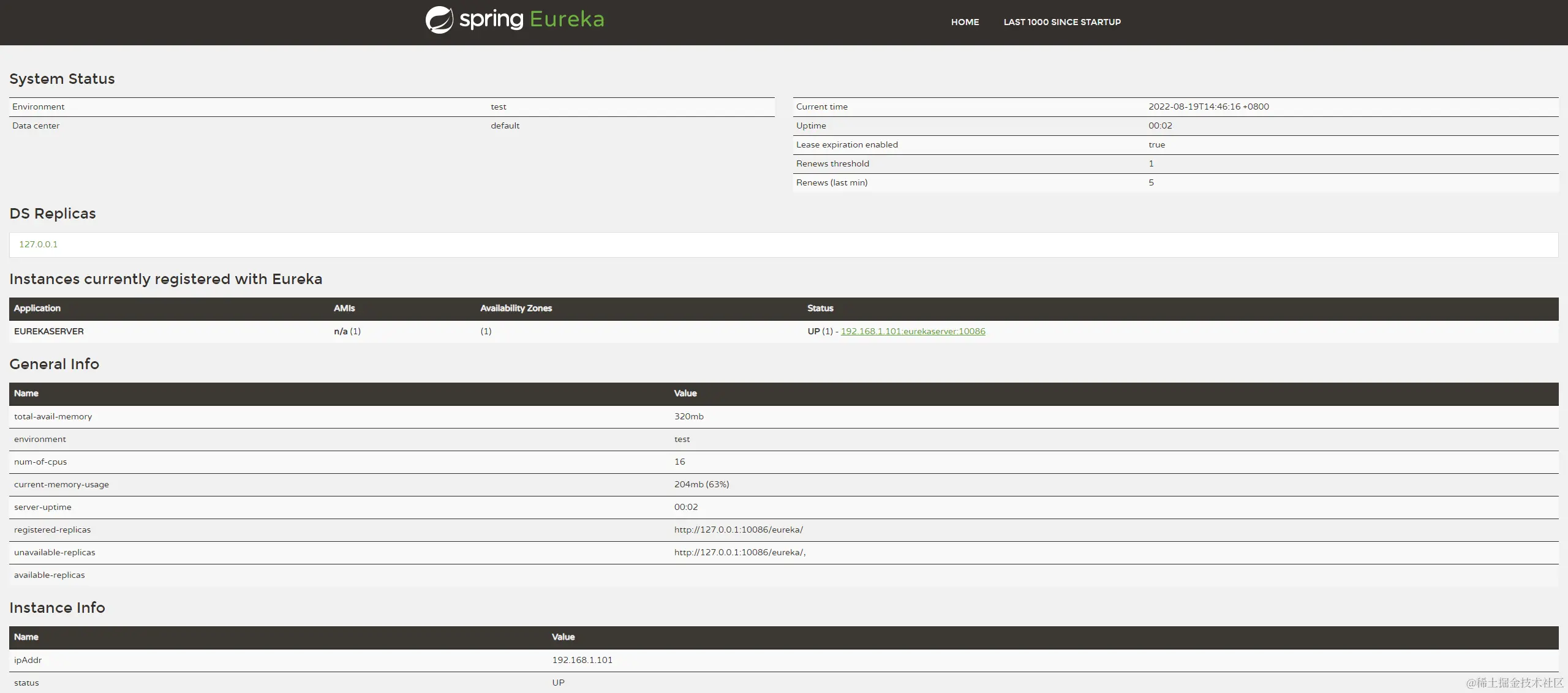Click the current-memory-usage value 204mb (63%)
The image size is (1568, 693).
click(701, 484)
